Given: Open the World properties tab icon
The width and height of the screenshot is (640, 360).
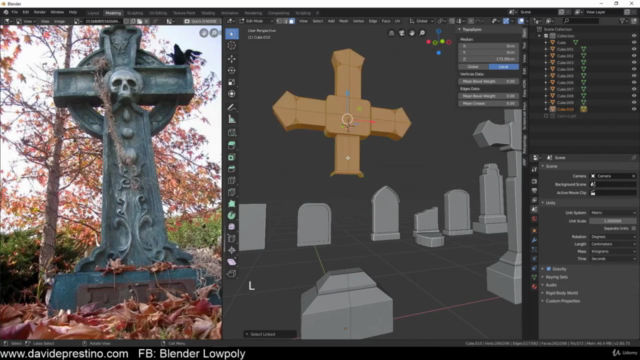Looking at the screenshot, I should click(534, 219).
